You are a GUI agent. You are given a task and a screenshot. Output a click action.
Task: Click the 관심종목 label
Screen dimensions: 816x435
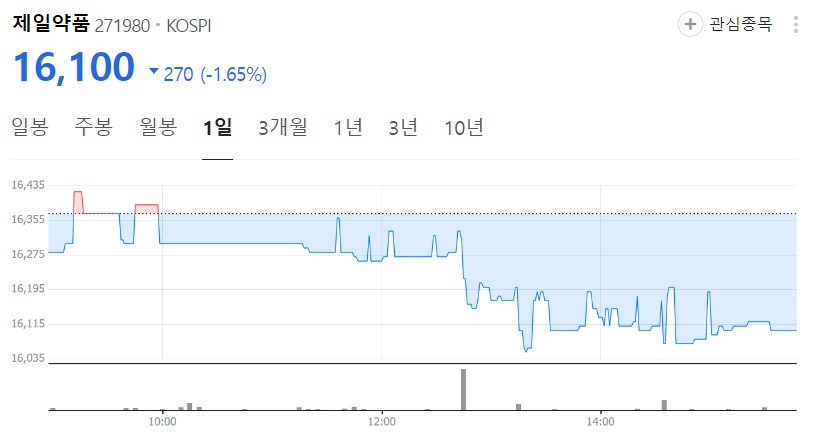(741, 24)
